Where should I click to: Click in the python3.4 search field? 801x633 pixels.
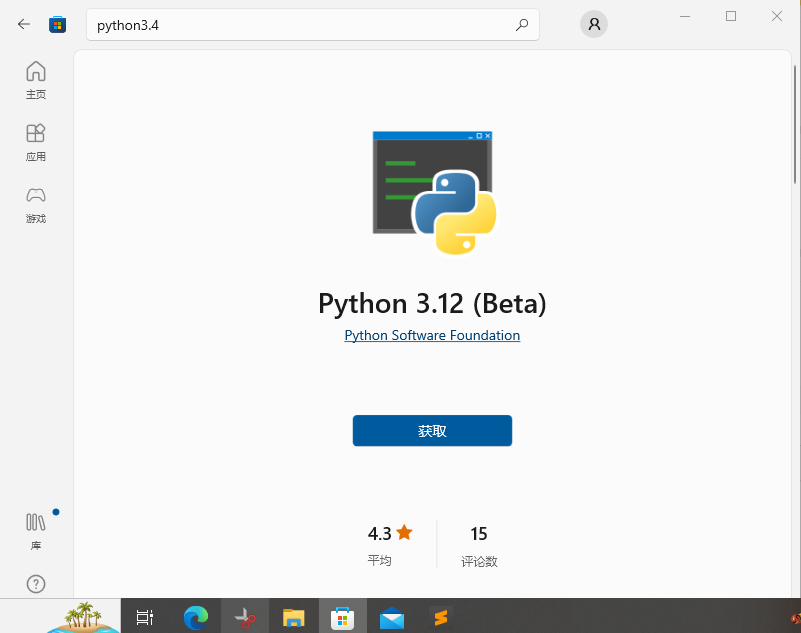[313, 25]
